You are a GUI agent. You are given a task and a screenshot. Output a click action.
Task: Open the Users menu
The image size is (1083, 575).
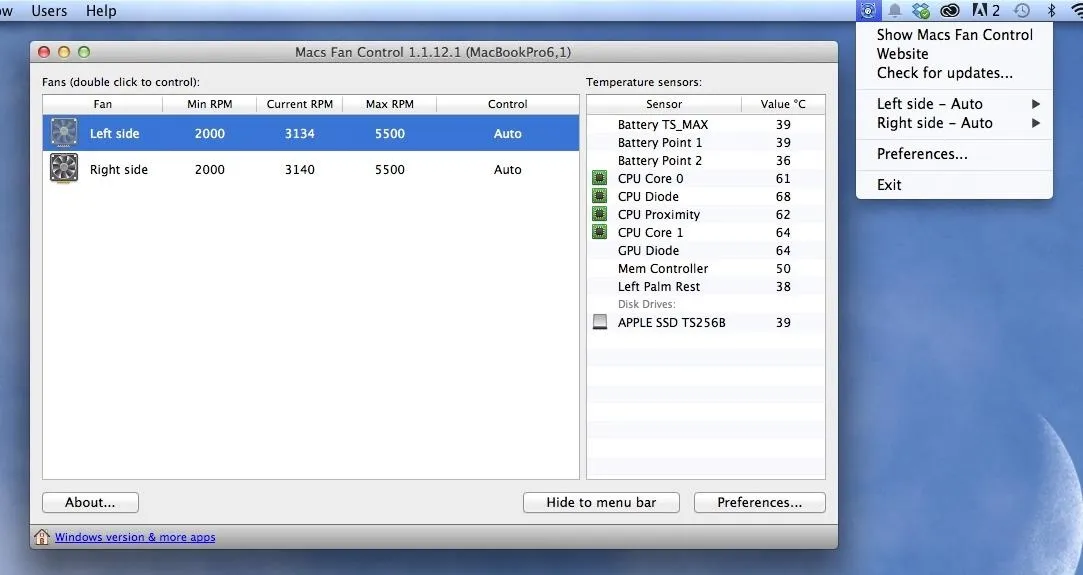pos(49,10)
